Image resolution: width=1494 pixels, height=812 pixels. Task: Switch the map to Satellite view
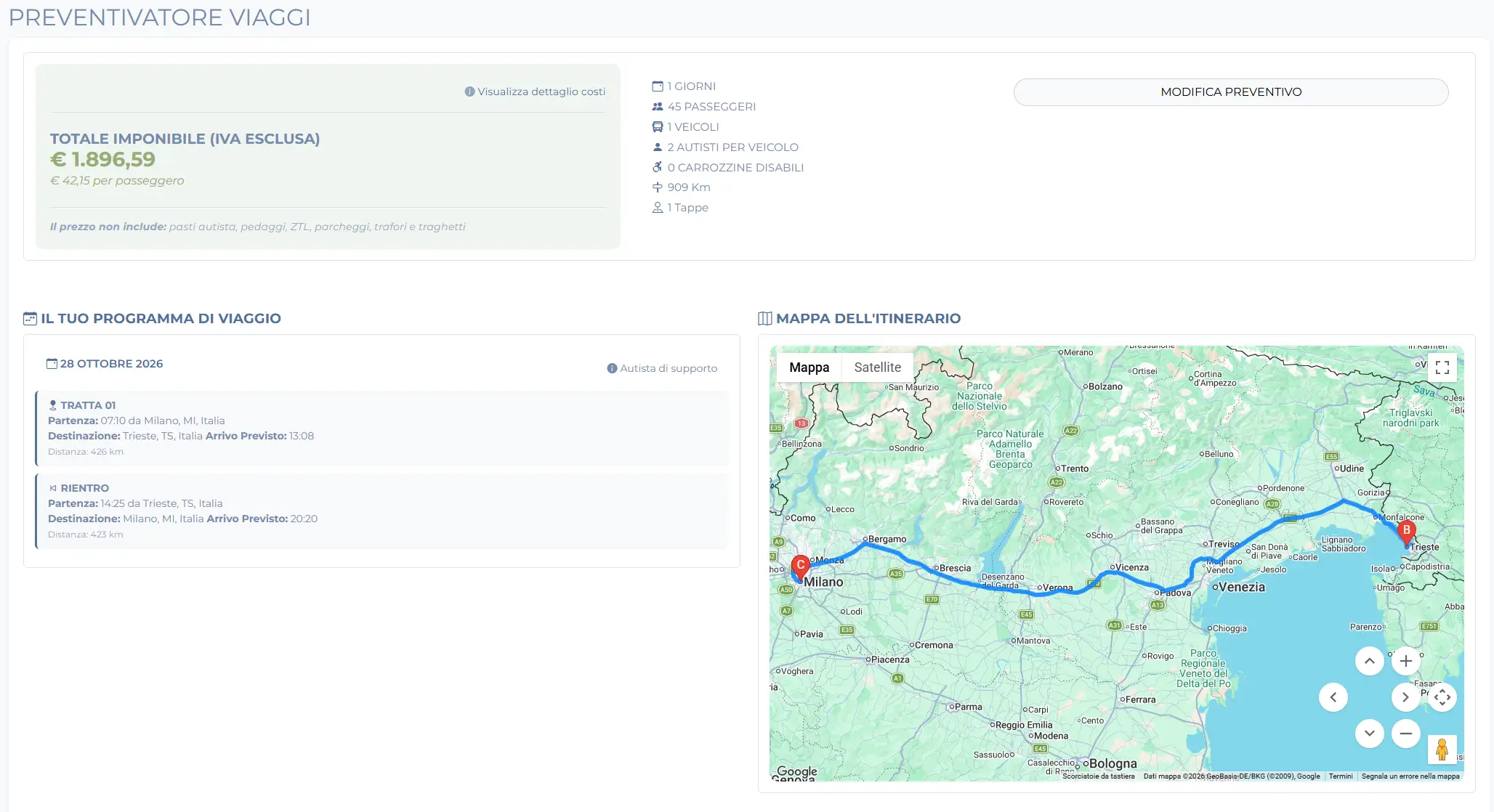(x=877, y=368)
